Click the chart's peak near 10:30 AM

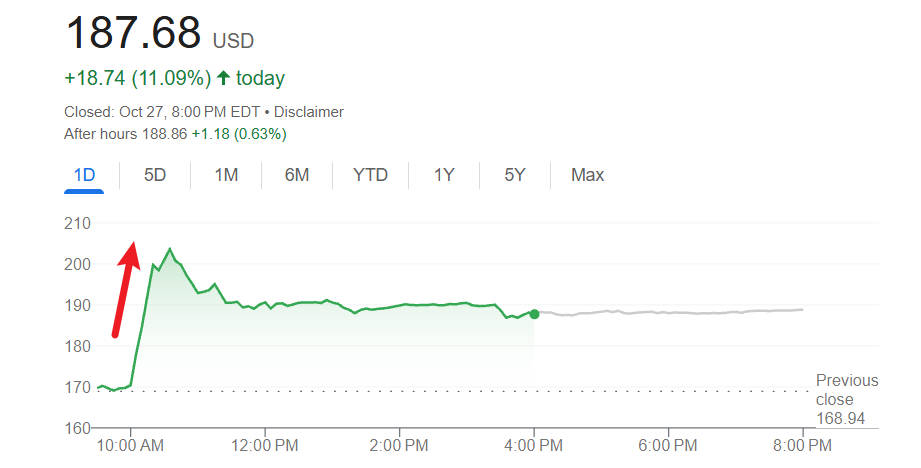[169, 249]
